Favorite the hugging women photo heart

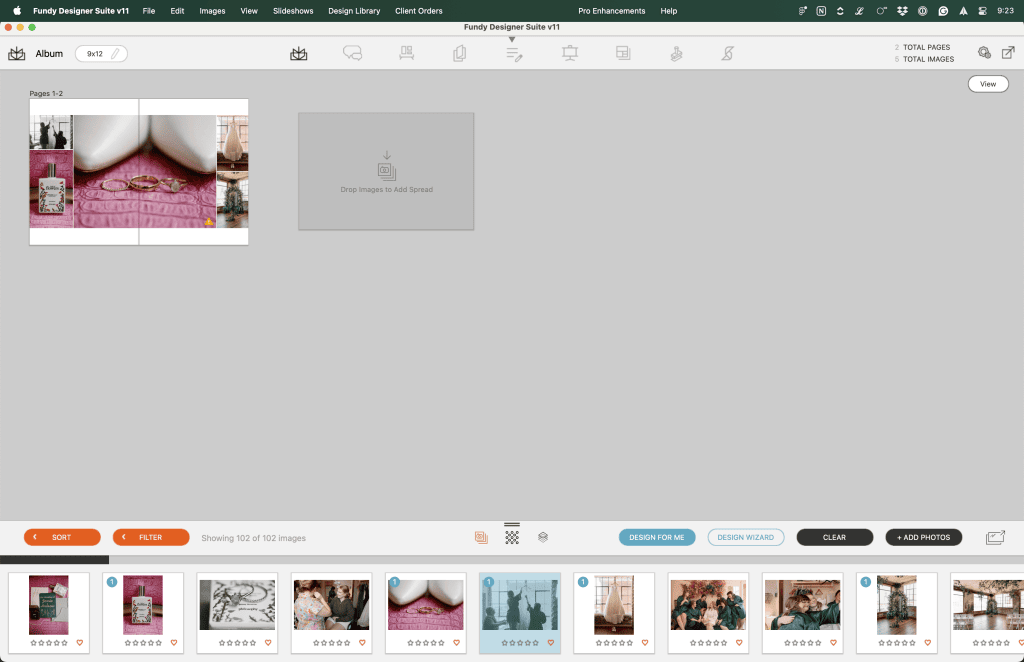(x=833, y=642)
